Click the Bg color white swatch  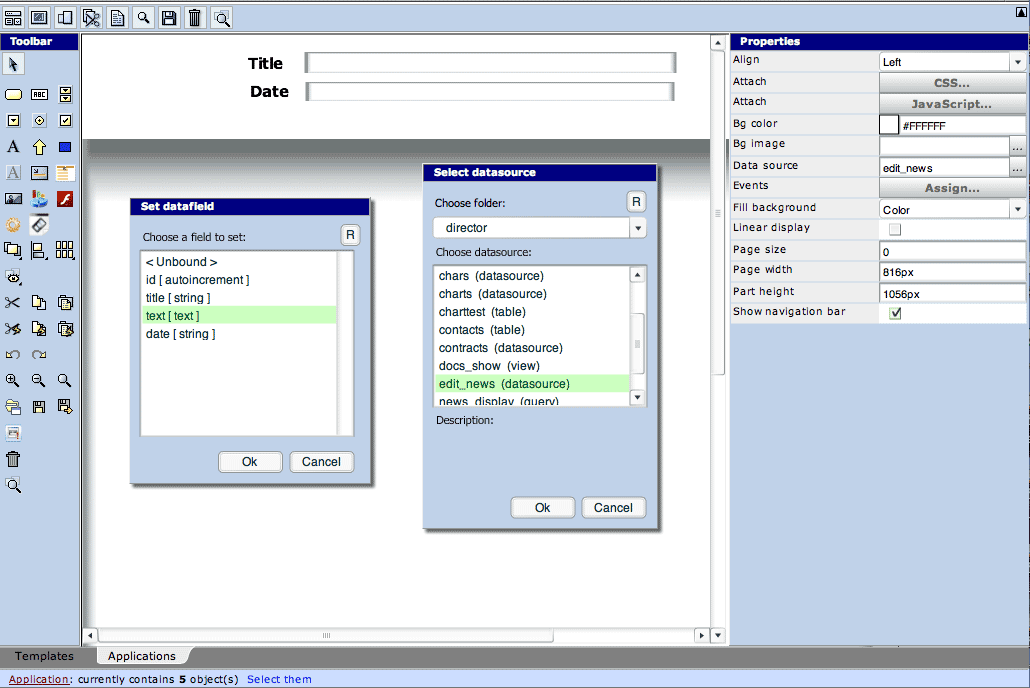pos(888,125)
